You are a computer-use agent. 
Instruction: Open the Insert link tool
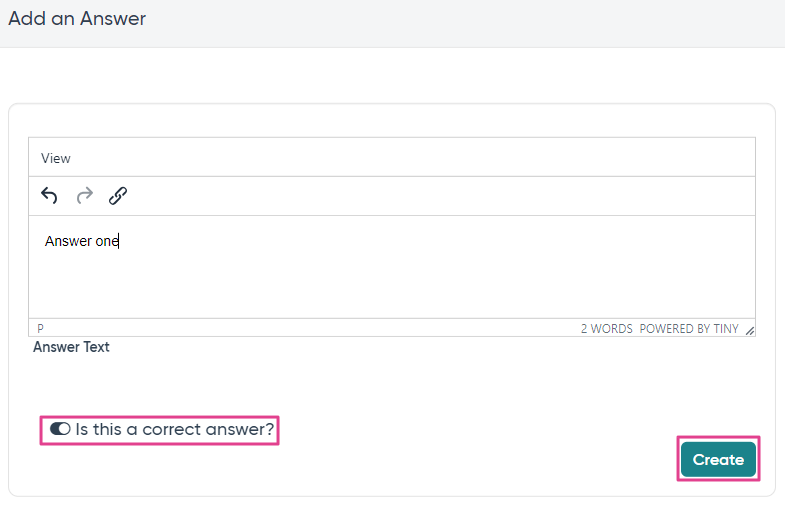118,196
